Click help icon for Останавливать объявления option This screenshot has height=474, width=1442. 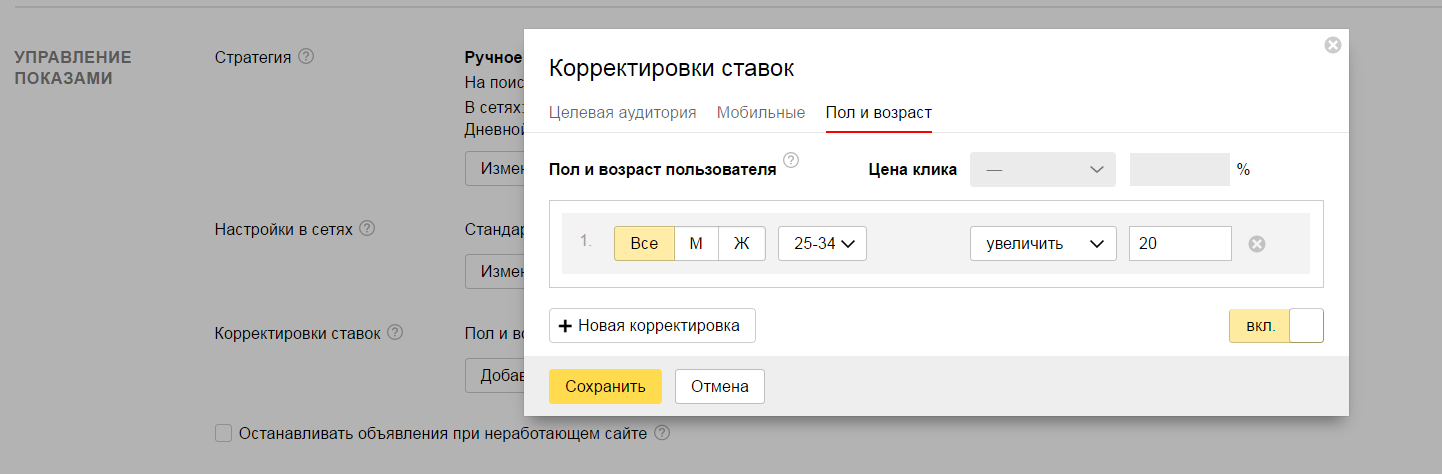click(x=661, y=434)
